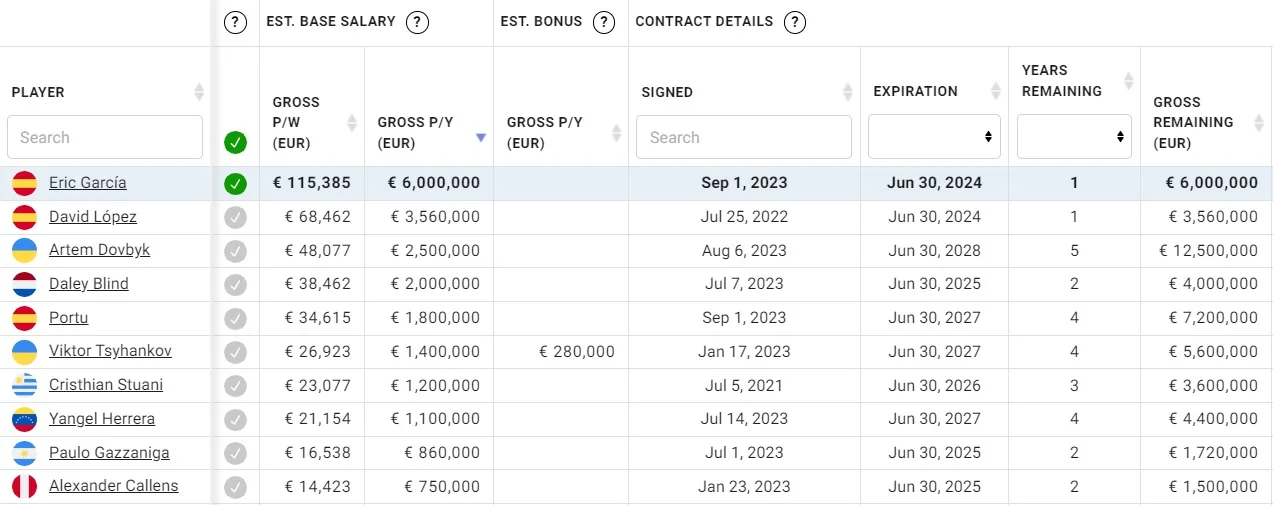1273x505 pixels.
Task: Sort by Gross P/W column arrows
Action: click(352, 123)
